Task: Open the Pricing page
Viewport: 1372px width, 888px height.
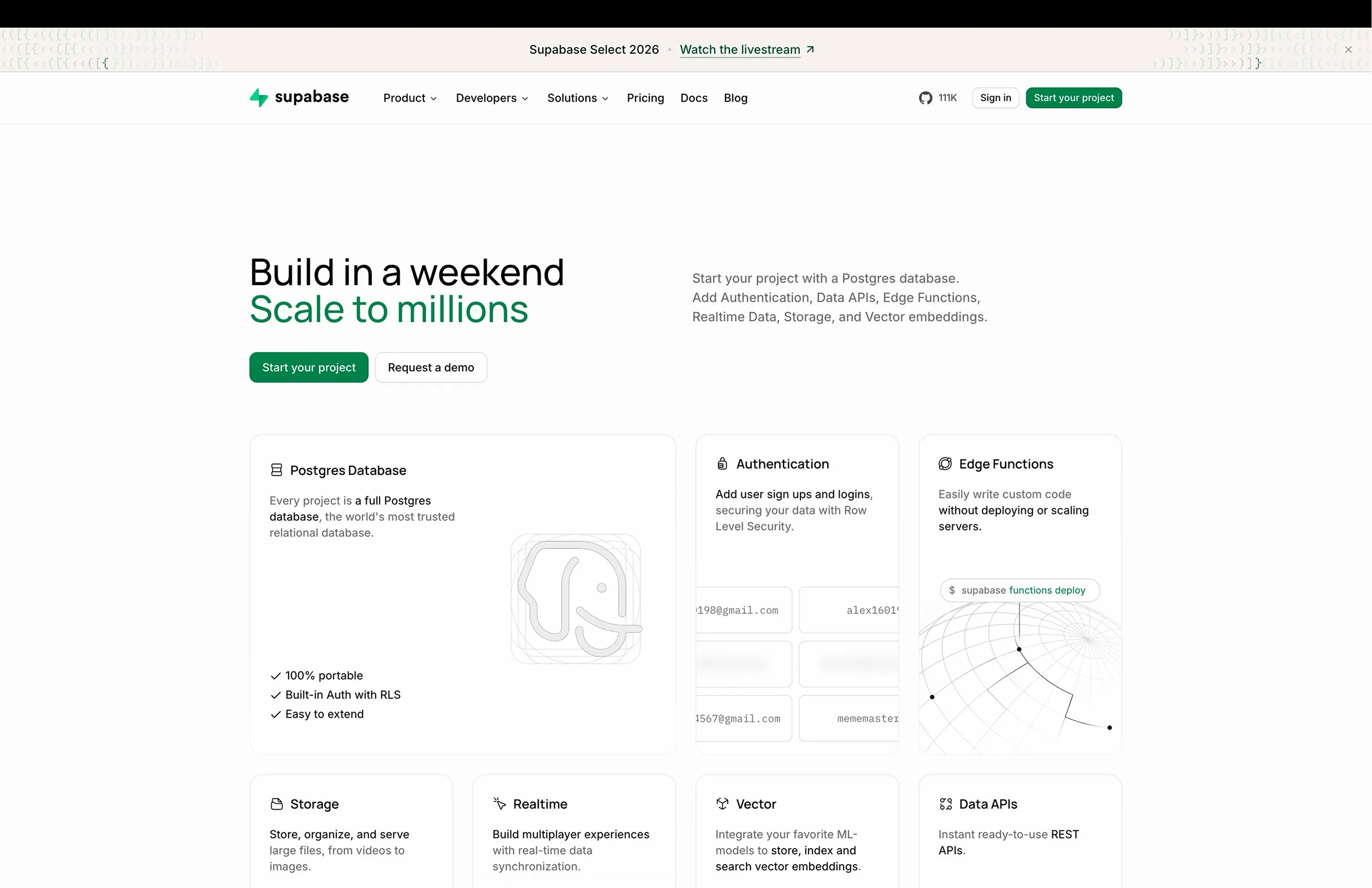Action: click(645, 98)
